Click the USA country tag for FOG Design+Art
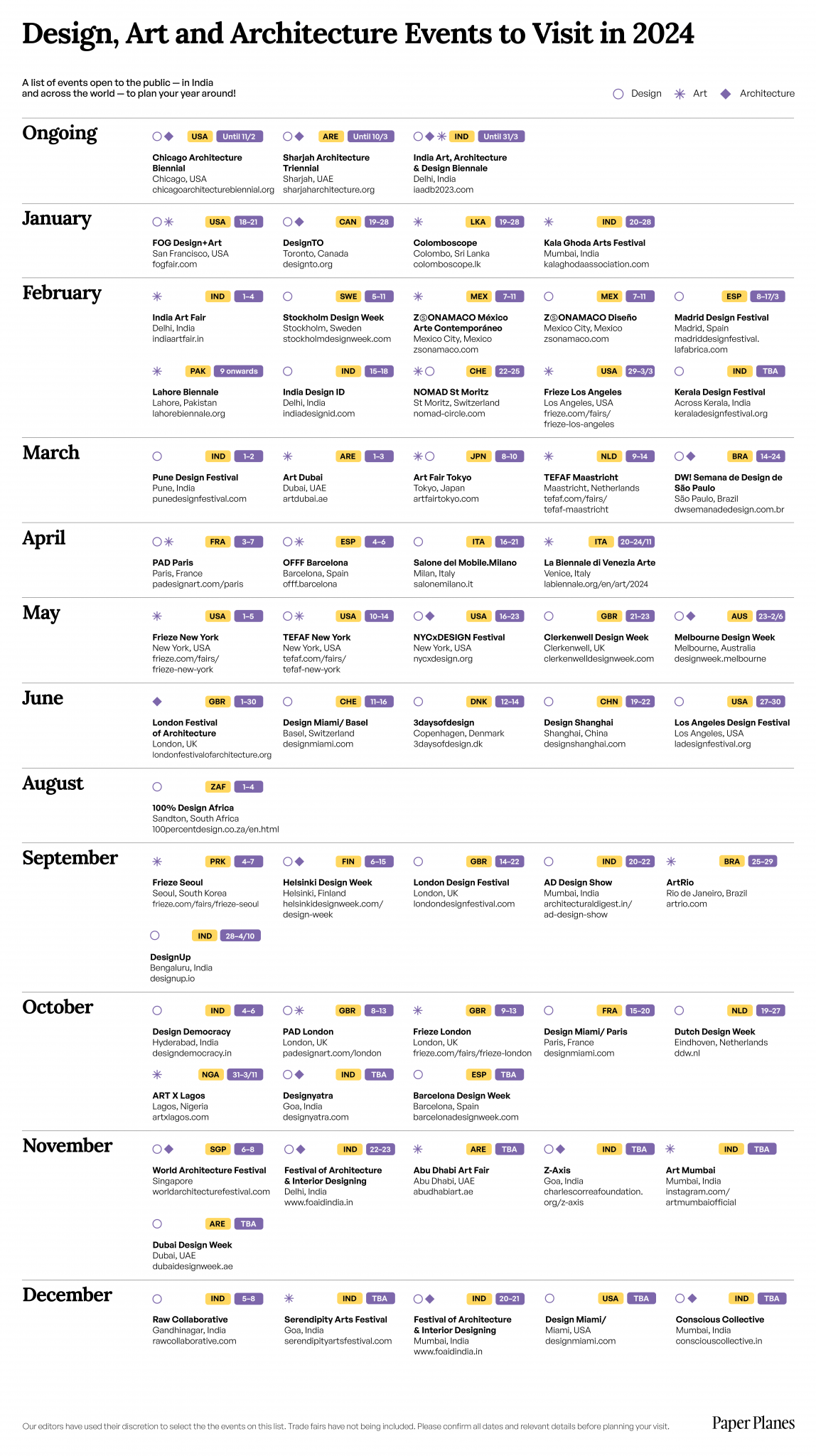816x1456 pixels. click(x=218, y=222)
